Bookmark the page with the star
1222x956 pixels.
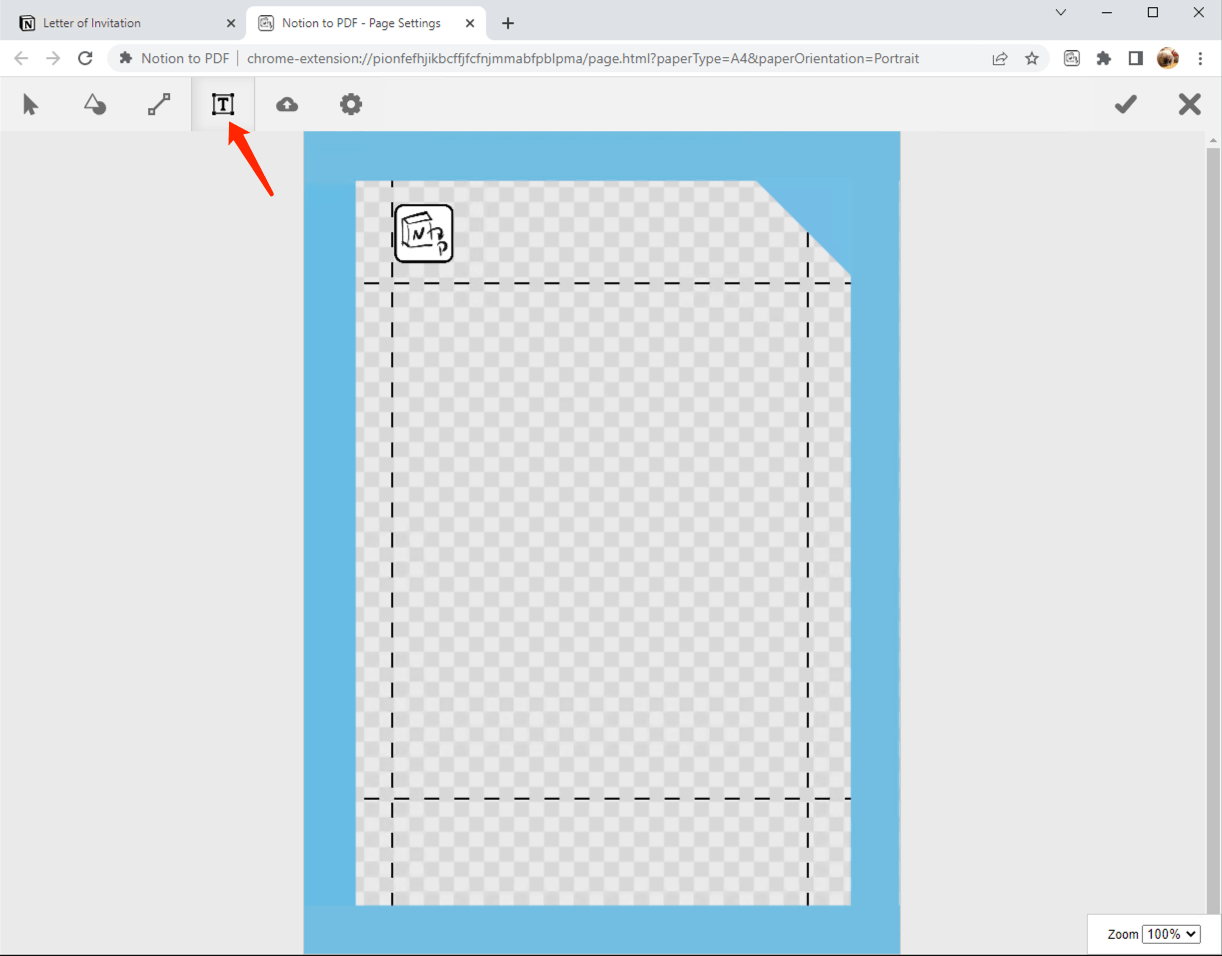point(1031,58)
